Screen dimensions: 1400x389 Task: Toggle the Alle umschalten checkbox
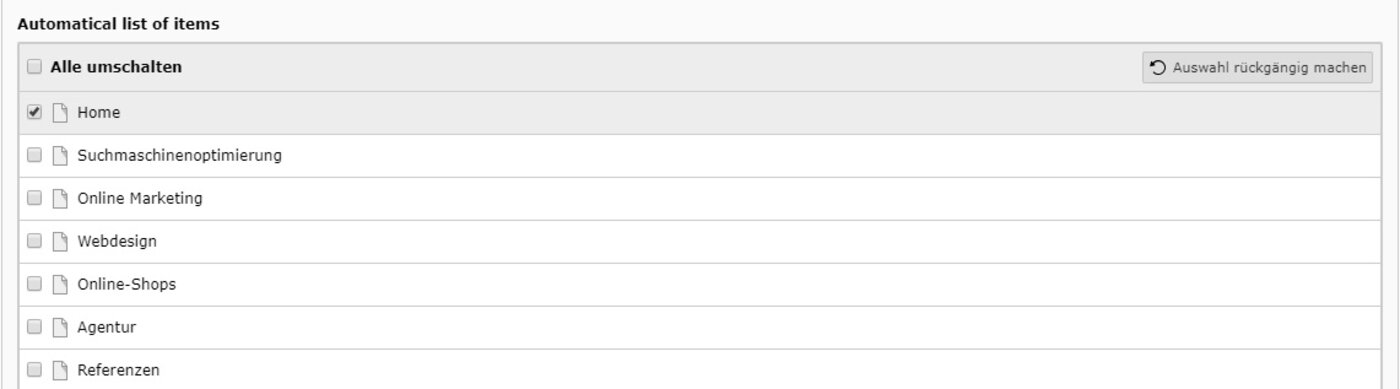click(34, 68)
